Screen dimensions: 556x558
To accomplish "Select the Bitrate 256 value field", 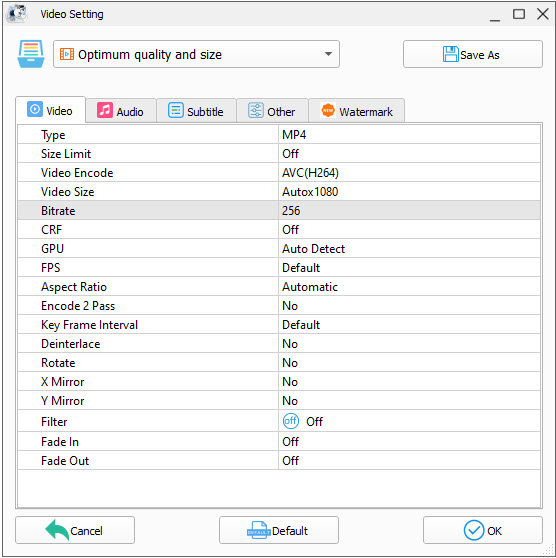I will point(409,211).
